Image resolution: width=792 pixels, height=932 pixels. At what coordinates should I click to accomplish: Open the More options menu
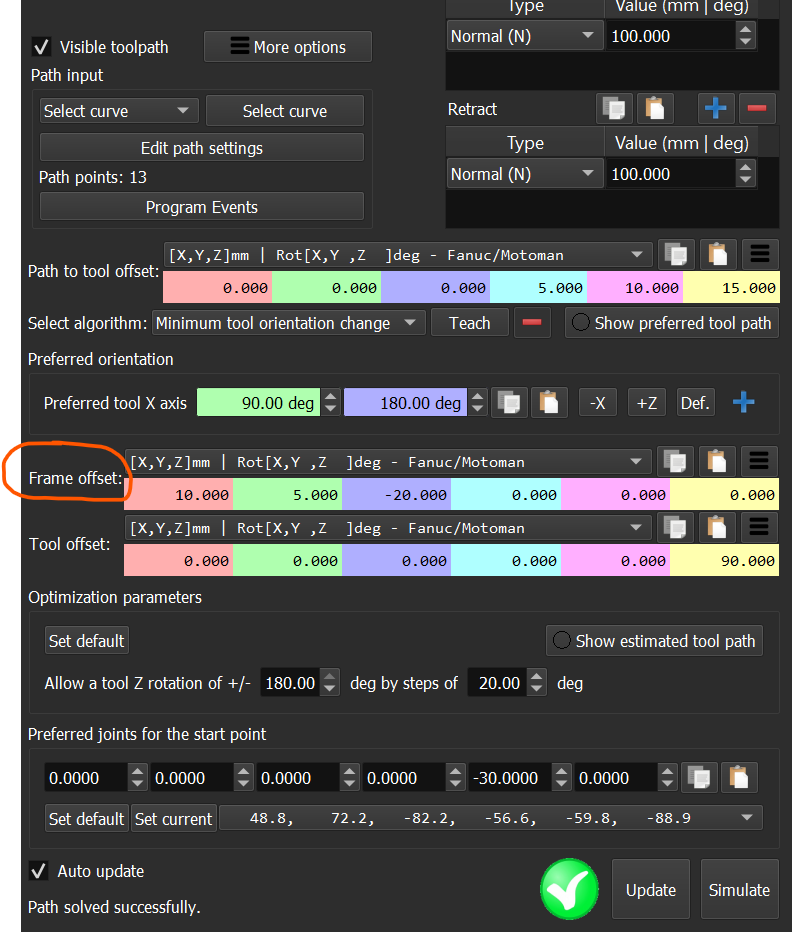coord(288,47)
